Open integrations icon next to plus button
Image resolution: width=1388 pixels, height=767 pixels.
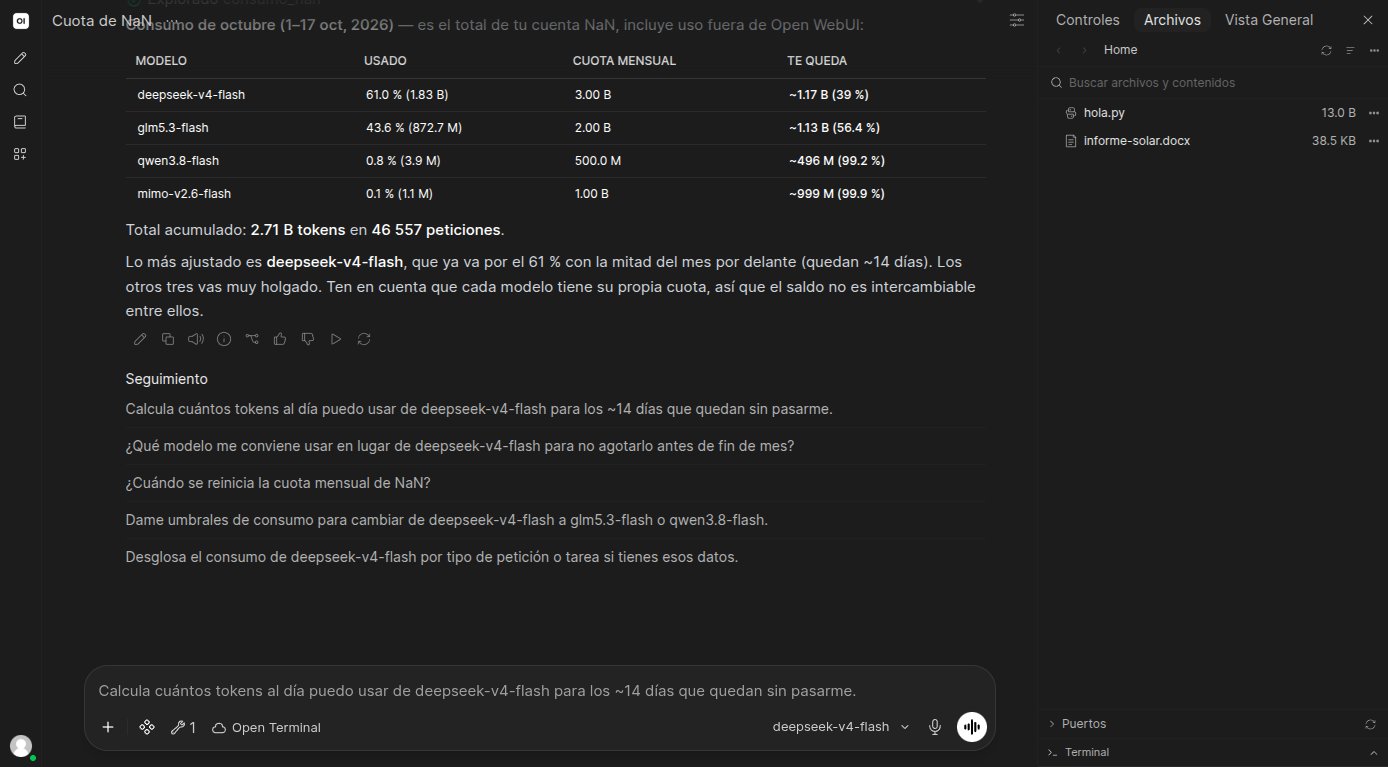click(147, 727)
